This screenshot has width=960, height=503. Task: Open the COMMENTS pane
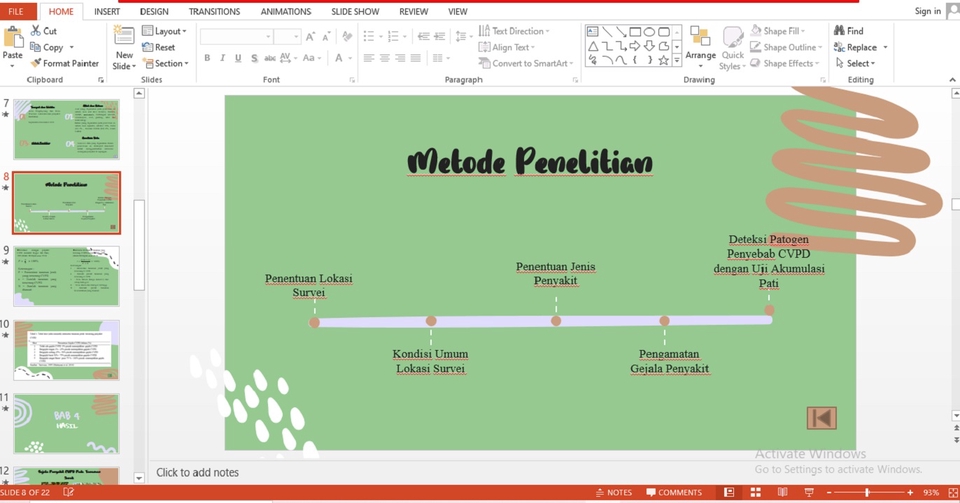tap(674, 493)
